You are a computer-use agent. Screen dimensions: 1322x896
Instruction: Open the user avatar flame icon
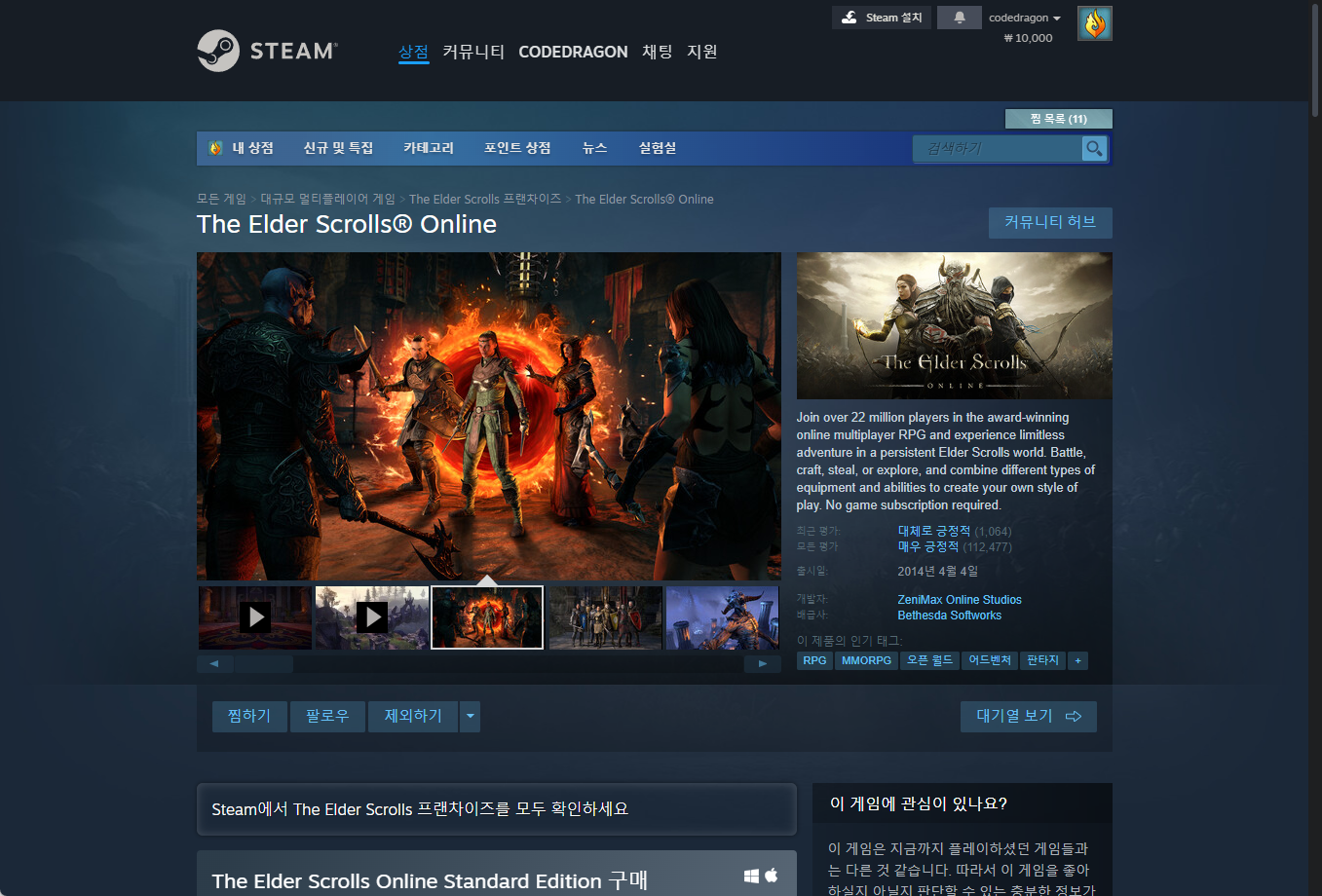point(1095,23)
